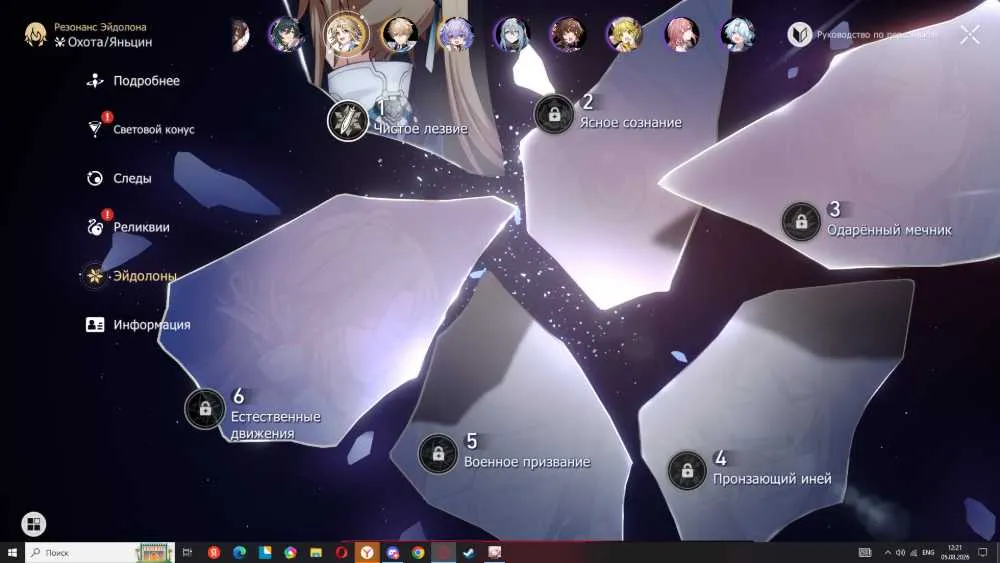Select the highlighted blonde character avatar
The image size is (1000, 563).
pyautogui.click(x=346, y=34)
